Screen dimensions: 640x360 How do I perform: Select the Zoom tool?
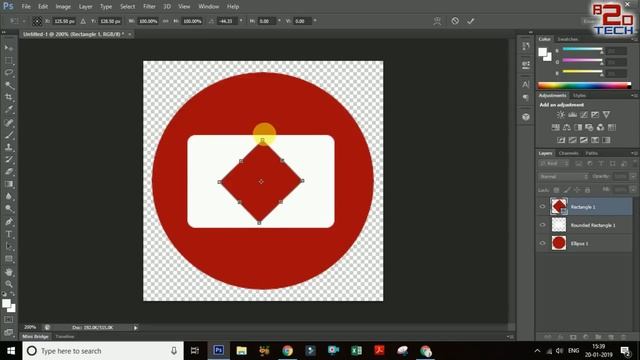point(9,284)
